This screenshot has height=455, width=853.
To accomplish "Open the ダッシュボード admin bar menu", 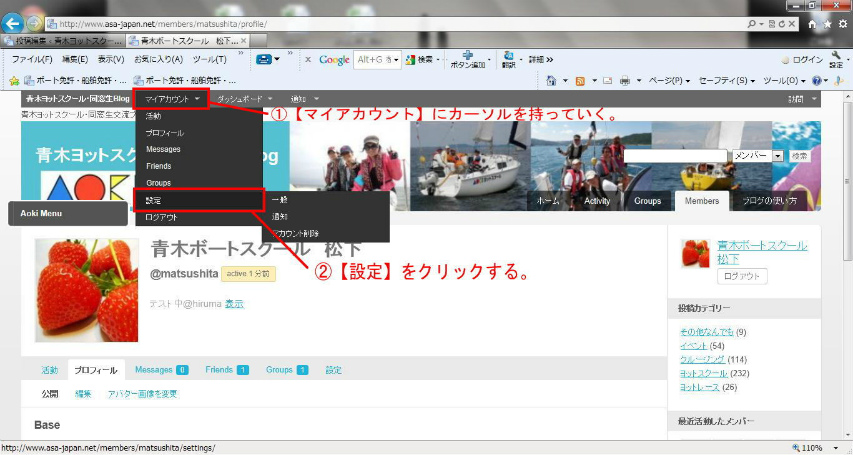I will pyautogui.click(x=245, y=99).
